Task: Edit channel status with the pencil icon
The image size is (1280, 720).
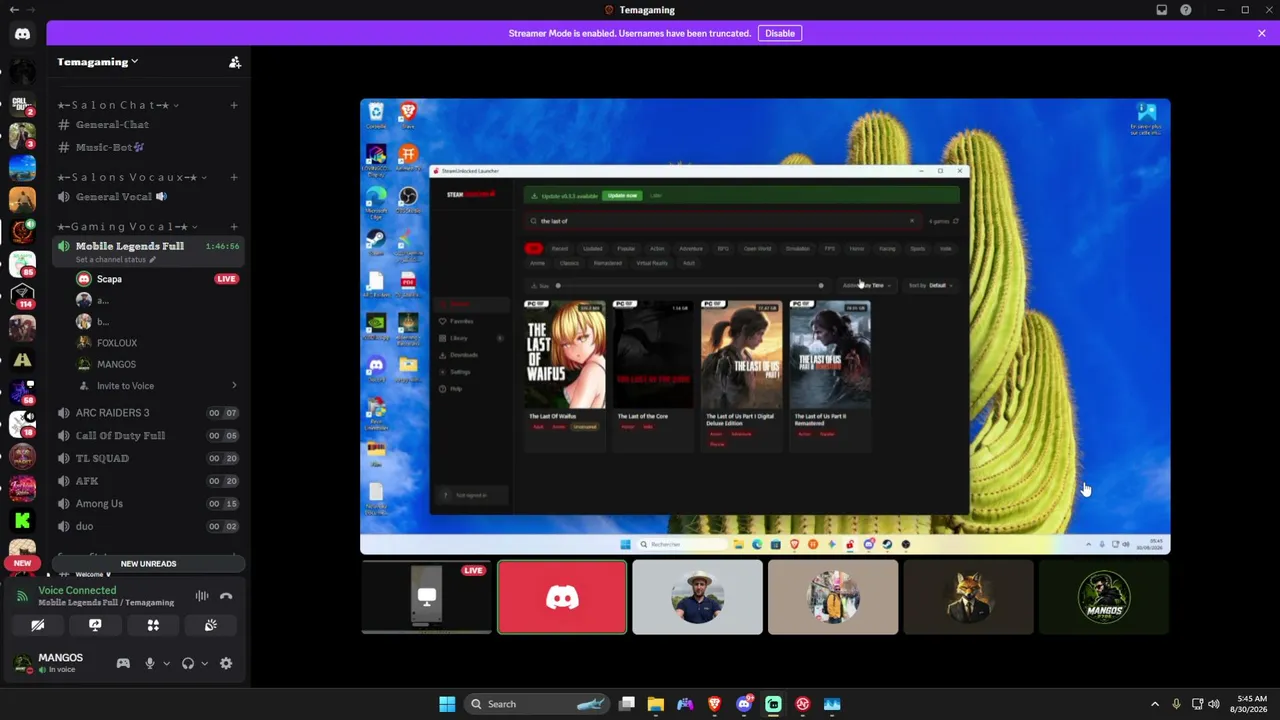Action: [x=153, y=260]
